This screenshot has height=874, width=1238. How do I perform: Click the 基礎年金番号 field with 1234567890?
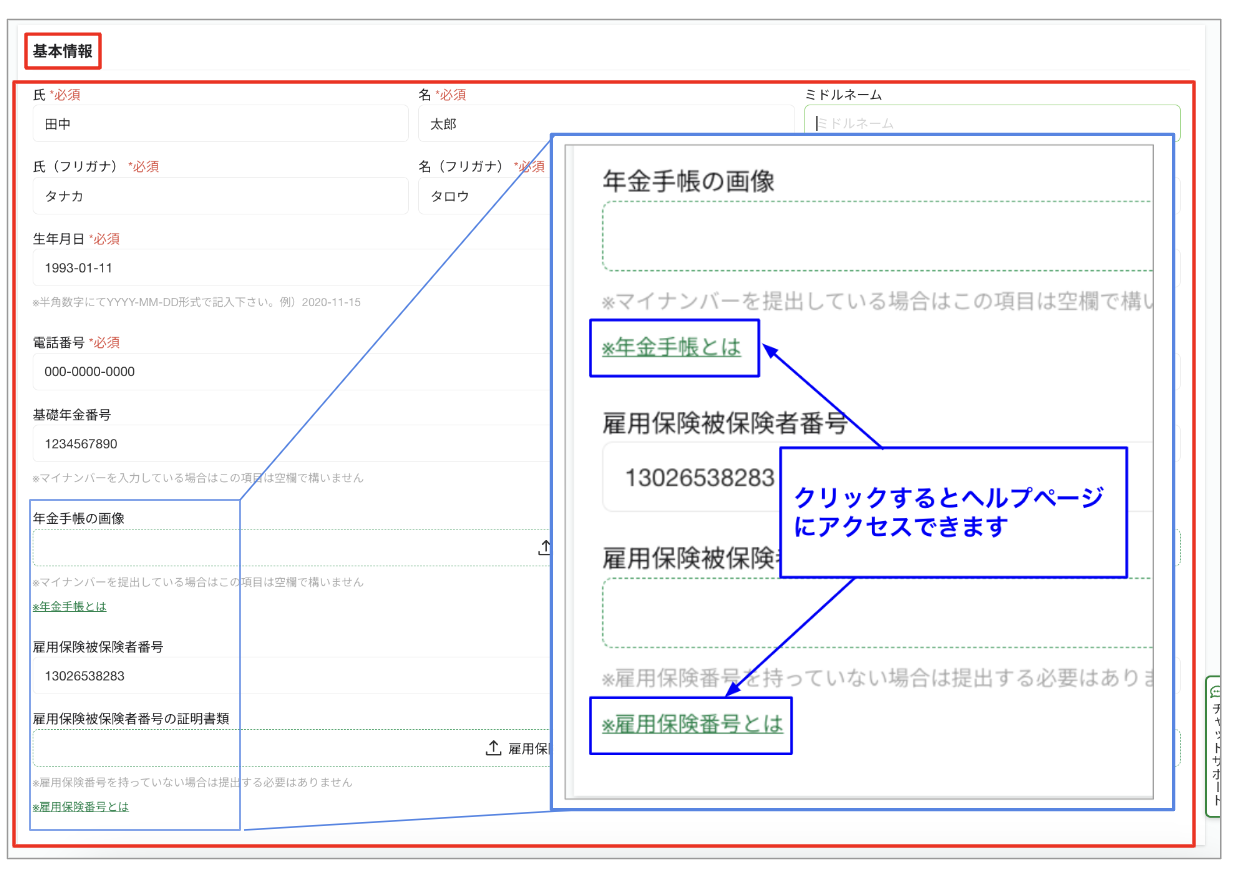tap(292, 443)
